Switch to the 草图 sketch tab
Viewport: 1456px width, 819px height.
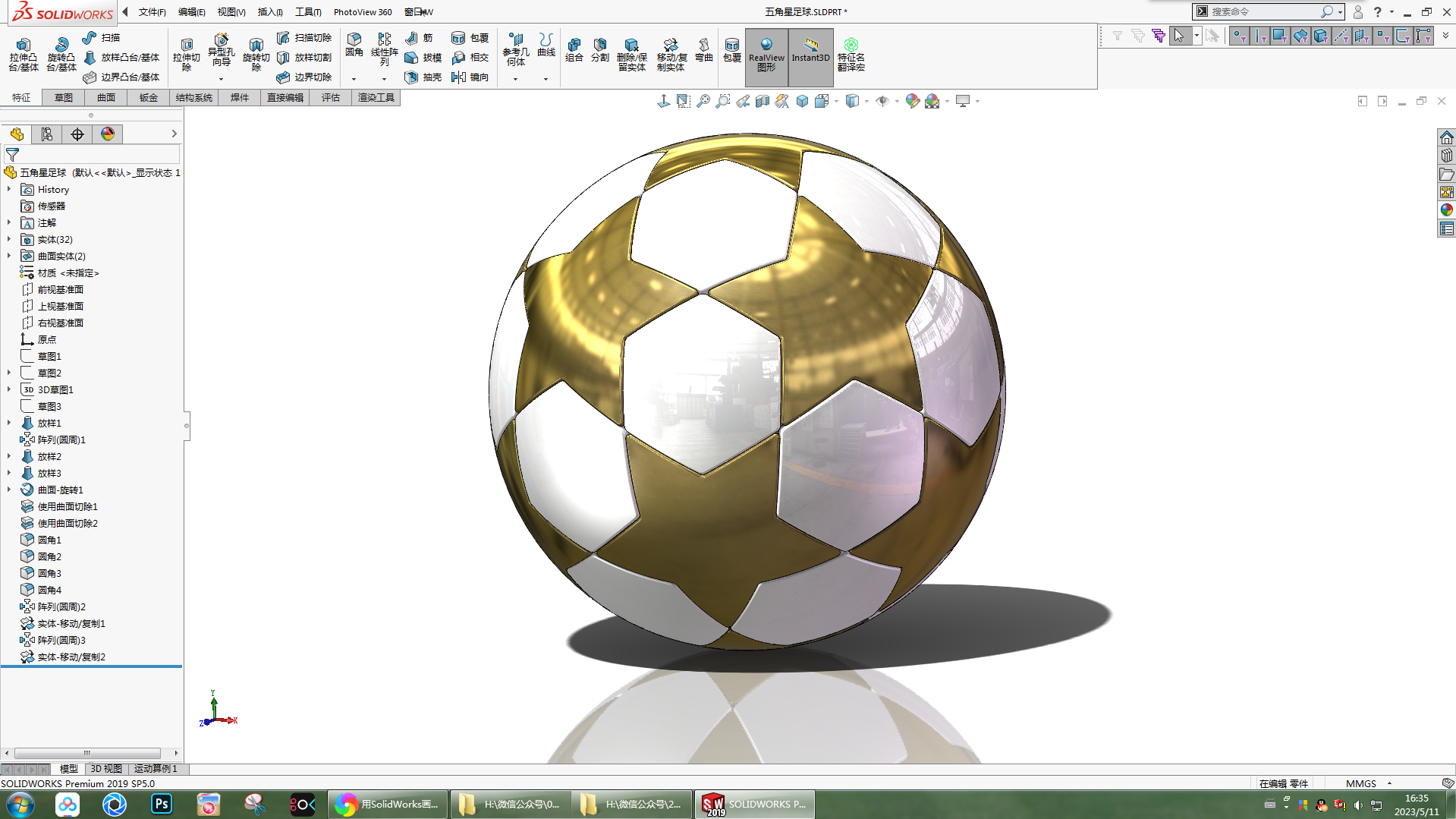click(x=64, y=97)
